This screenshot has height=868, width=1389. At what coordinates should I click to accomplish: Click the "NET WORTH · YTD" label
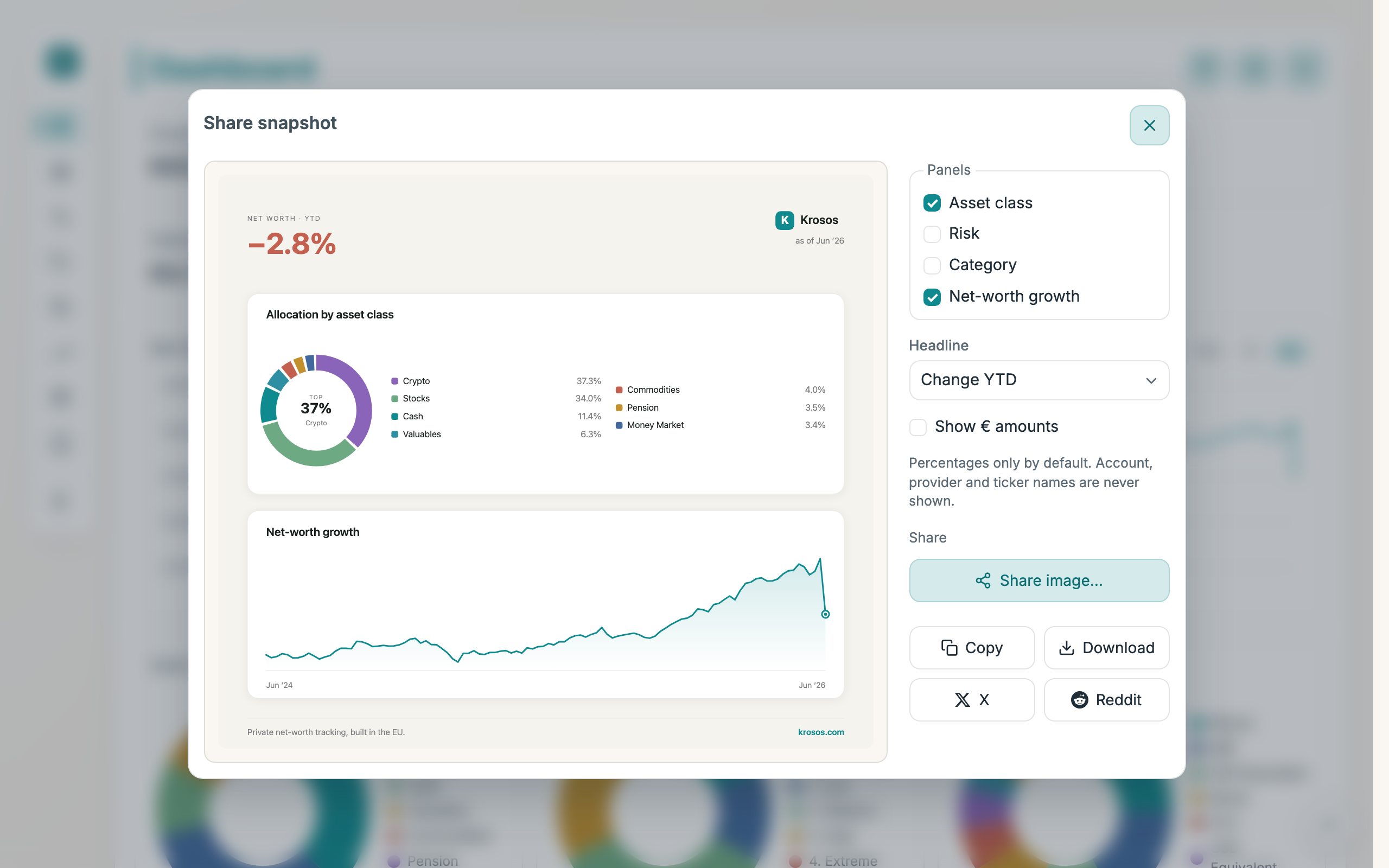(284, 218)
